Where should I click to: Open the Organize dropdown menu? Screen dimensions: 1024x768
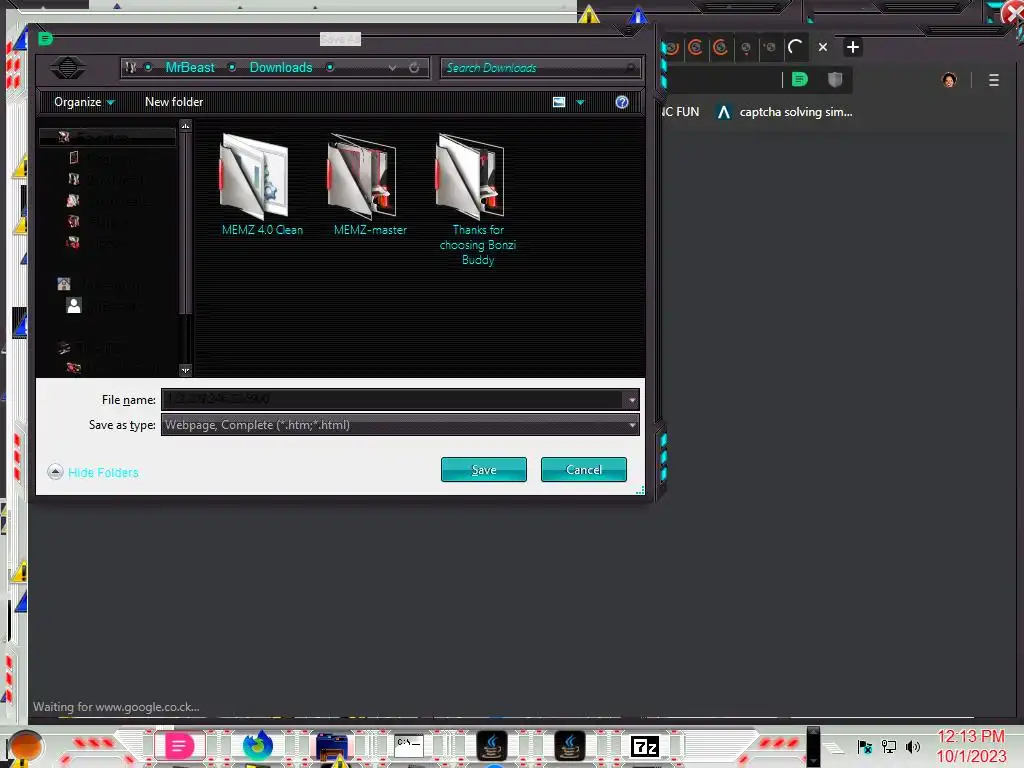[84, 102]
